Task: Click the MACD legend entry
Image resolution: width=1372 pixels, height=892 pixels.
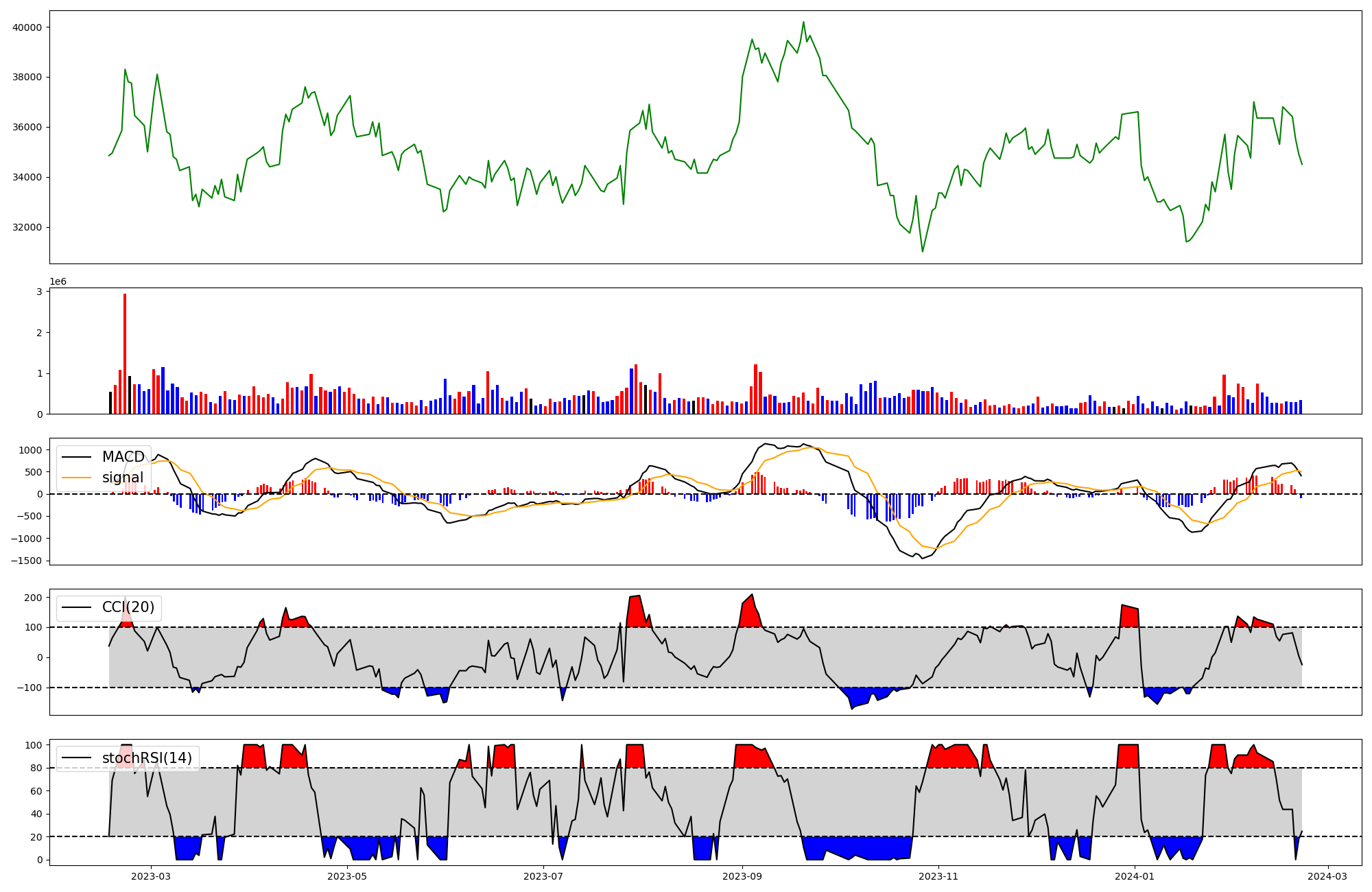Action: 123,457
